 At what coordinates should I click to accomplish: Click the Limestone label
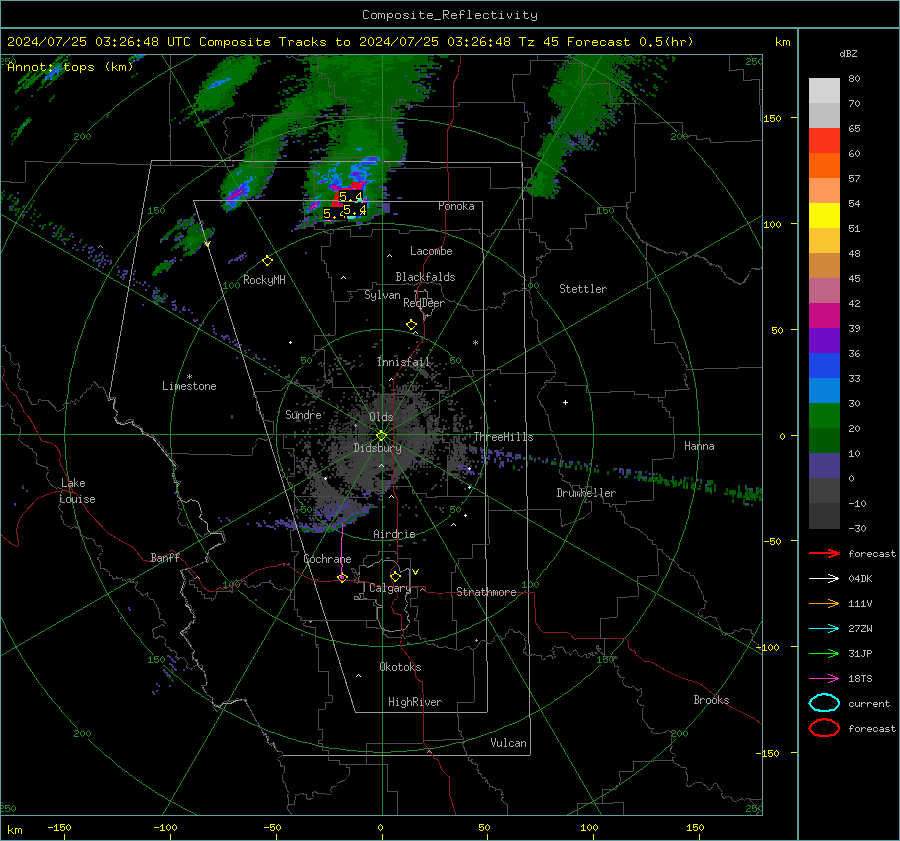(189, 386)
